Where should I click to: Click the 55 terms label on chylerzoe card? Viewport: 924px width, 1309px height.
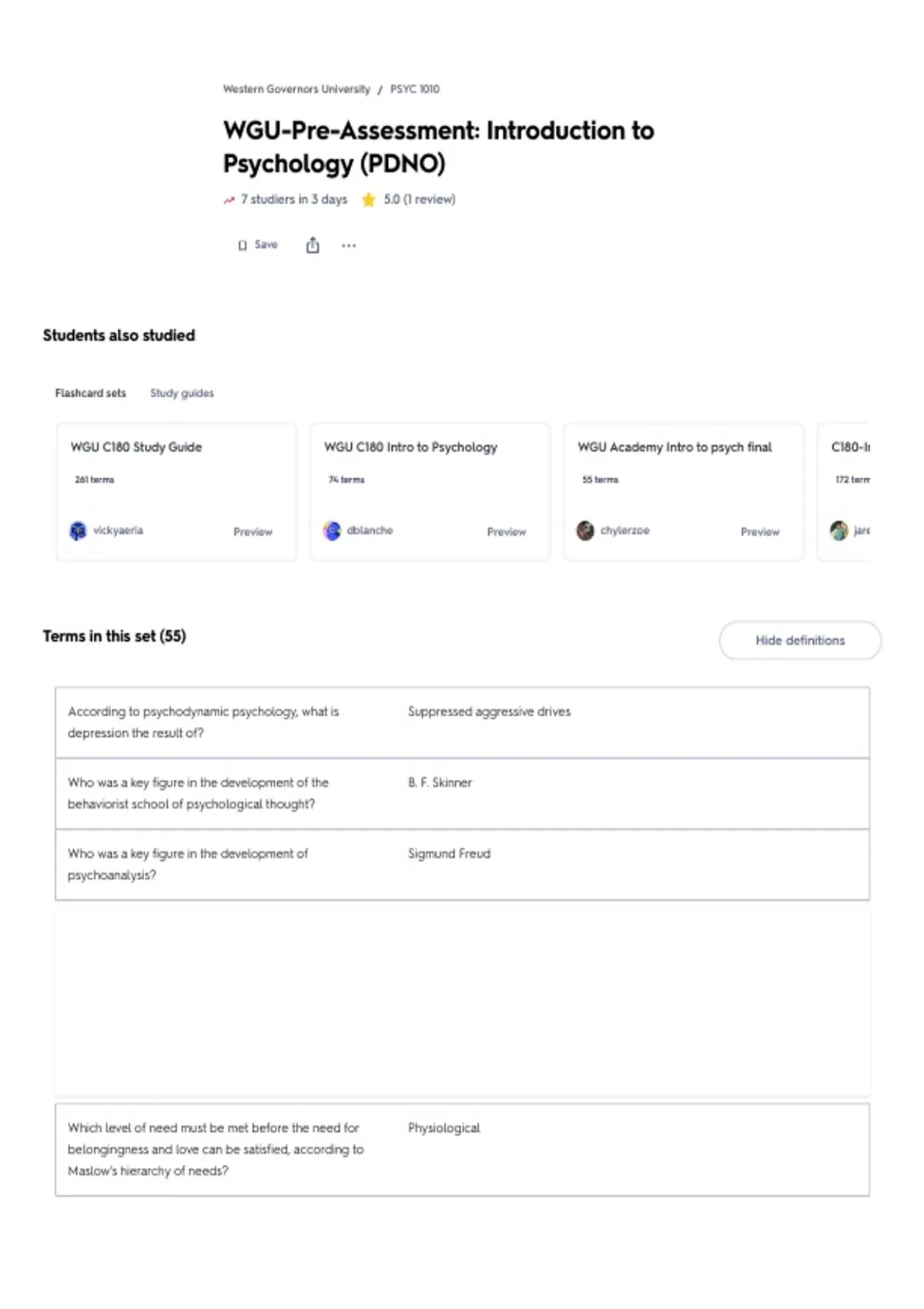pos(601,479)
